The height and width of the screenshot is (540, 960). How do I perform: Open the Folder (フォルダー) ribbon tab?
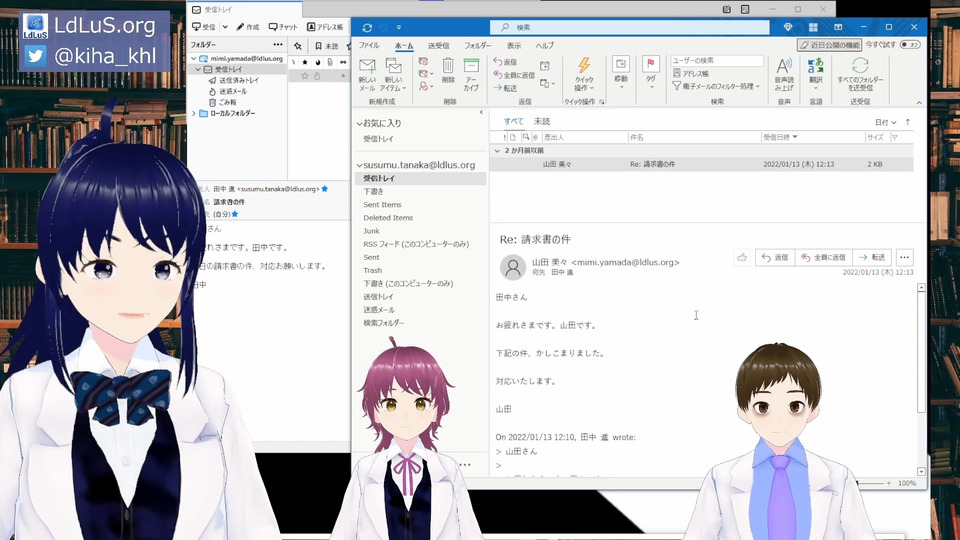[478, 46]
